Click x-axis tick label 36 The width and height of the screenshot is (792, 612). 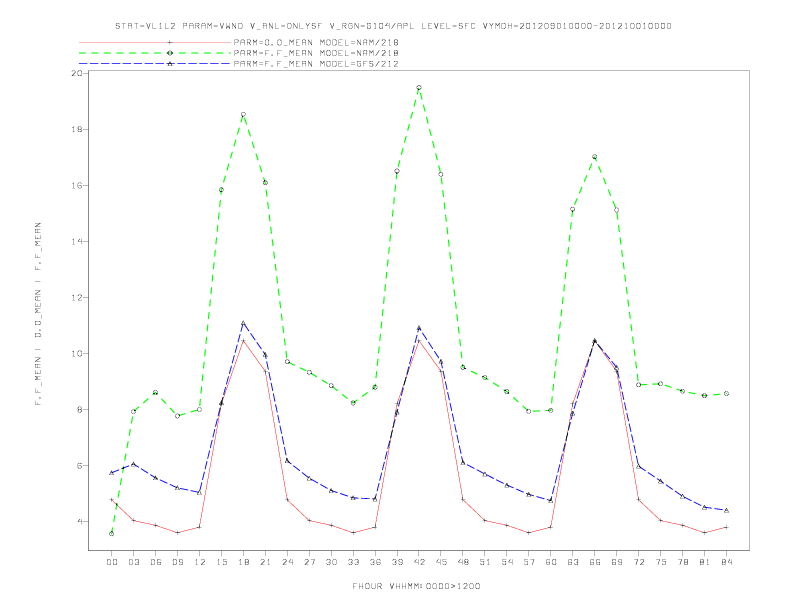tap(375, 562)
